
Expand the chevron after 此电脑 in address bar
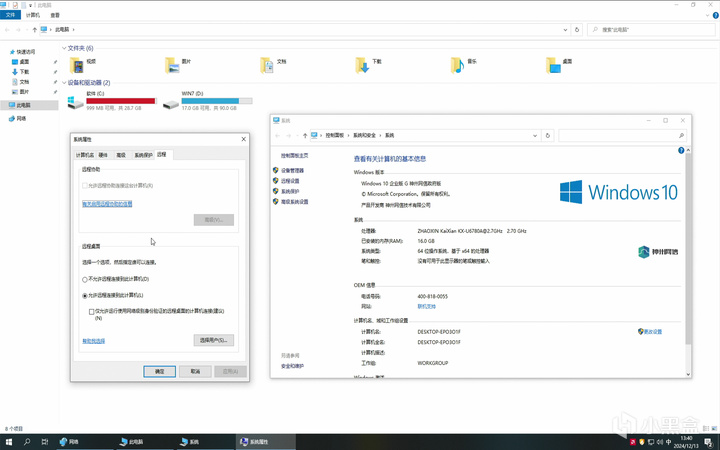pyautogui.click(x=73, y=30)
